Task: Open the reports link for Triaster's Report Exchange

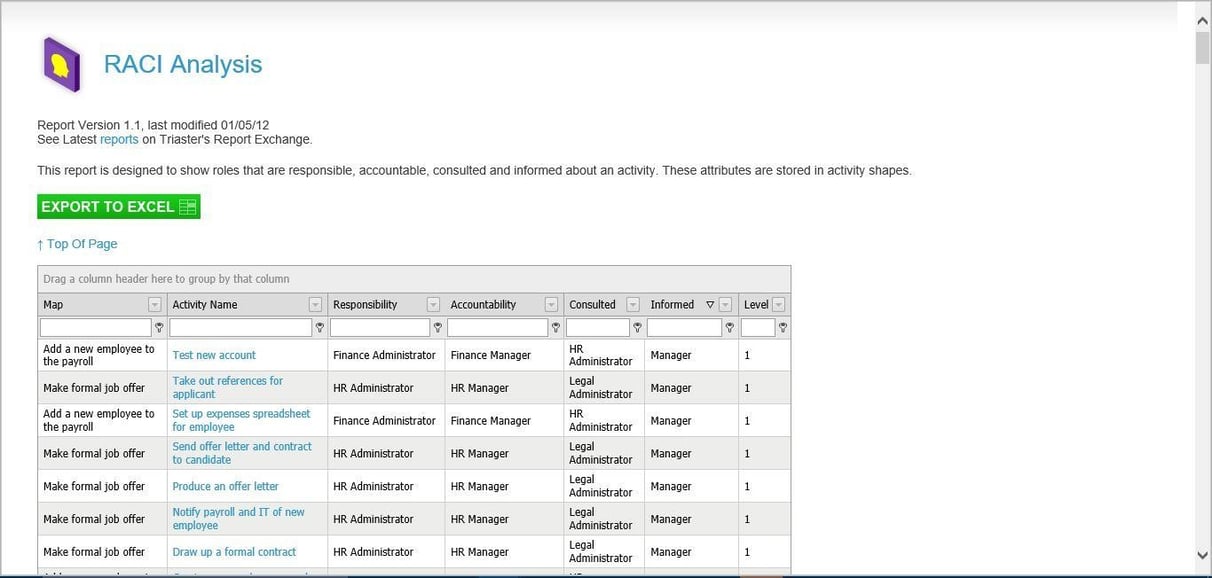Action: pyautogui.click(x=119, y=138)
